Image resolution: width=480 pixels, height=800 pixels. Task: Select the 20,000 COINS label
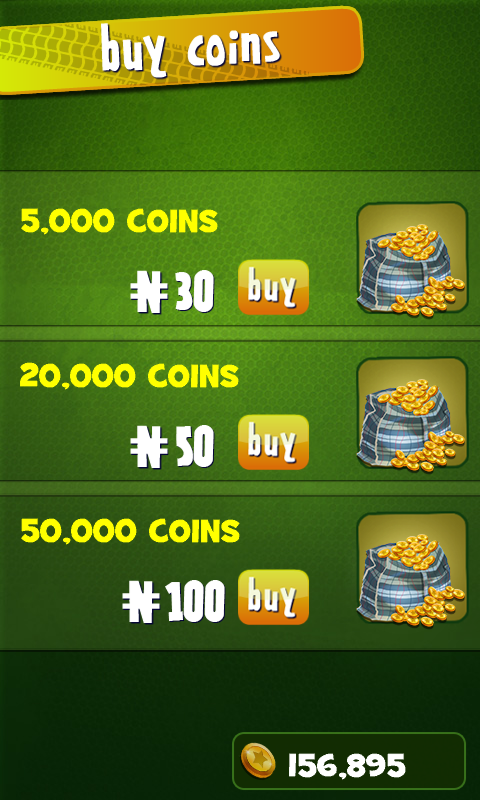pyautogui.click(x=129, y=376)
